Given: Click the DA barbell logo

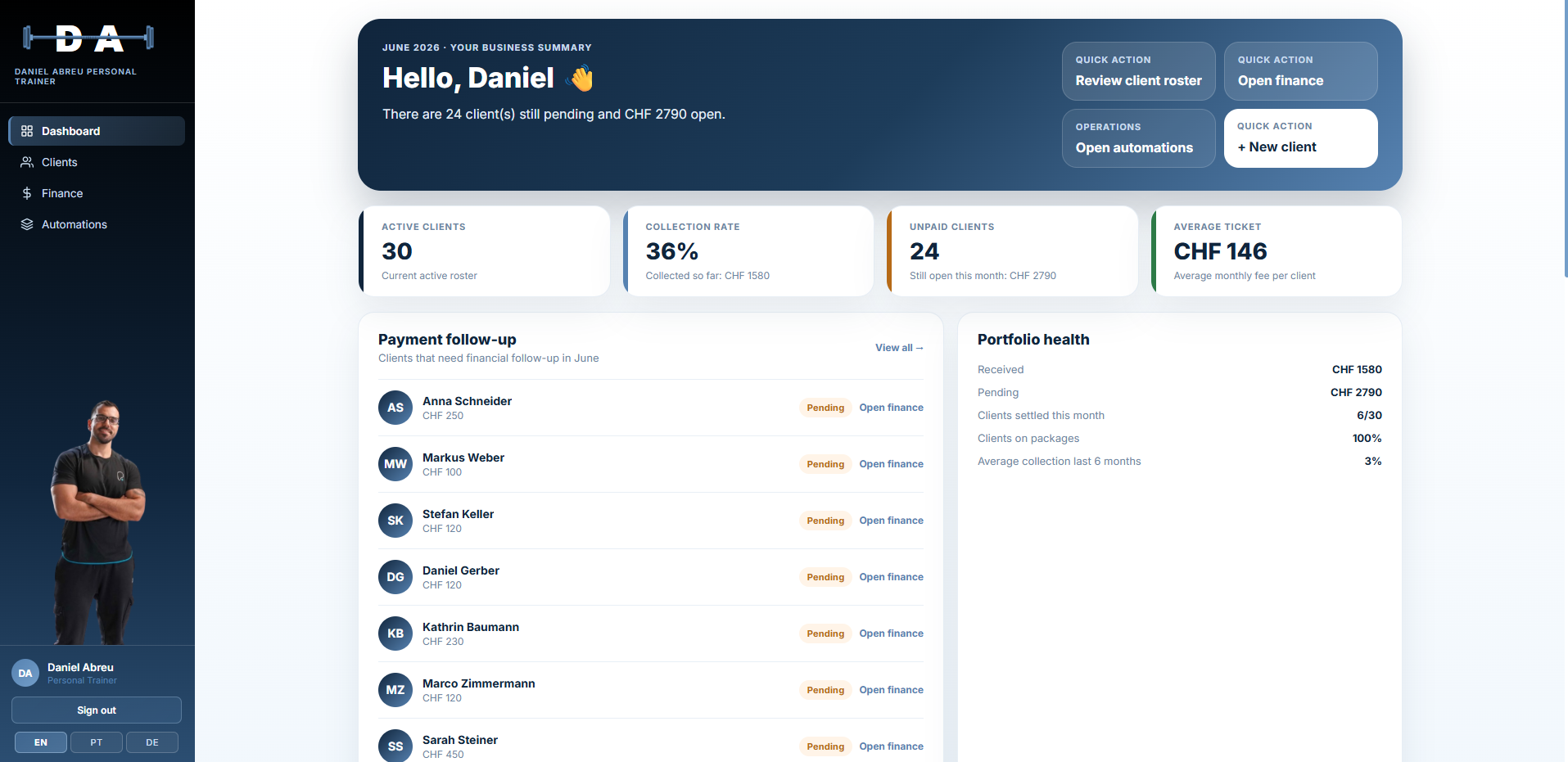Looking at the screenshot, I should tap(88, 38).
